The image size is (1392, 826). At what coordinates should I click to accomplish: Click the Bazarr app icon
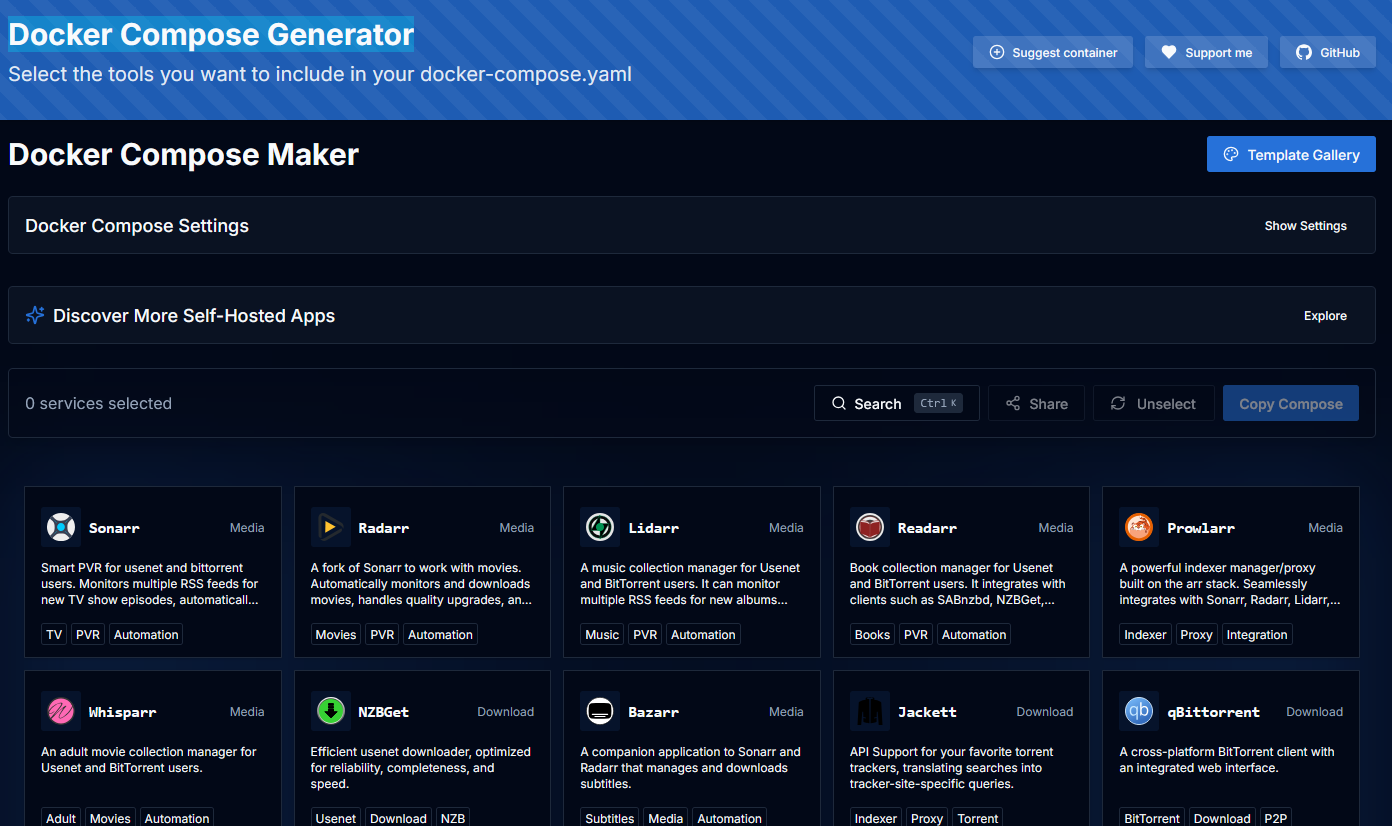tap(600, 711)
